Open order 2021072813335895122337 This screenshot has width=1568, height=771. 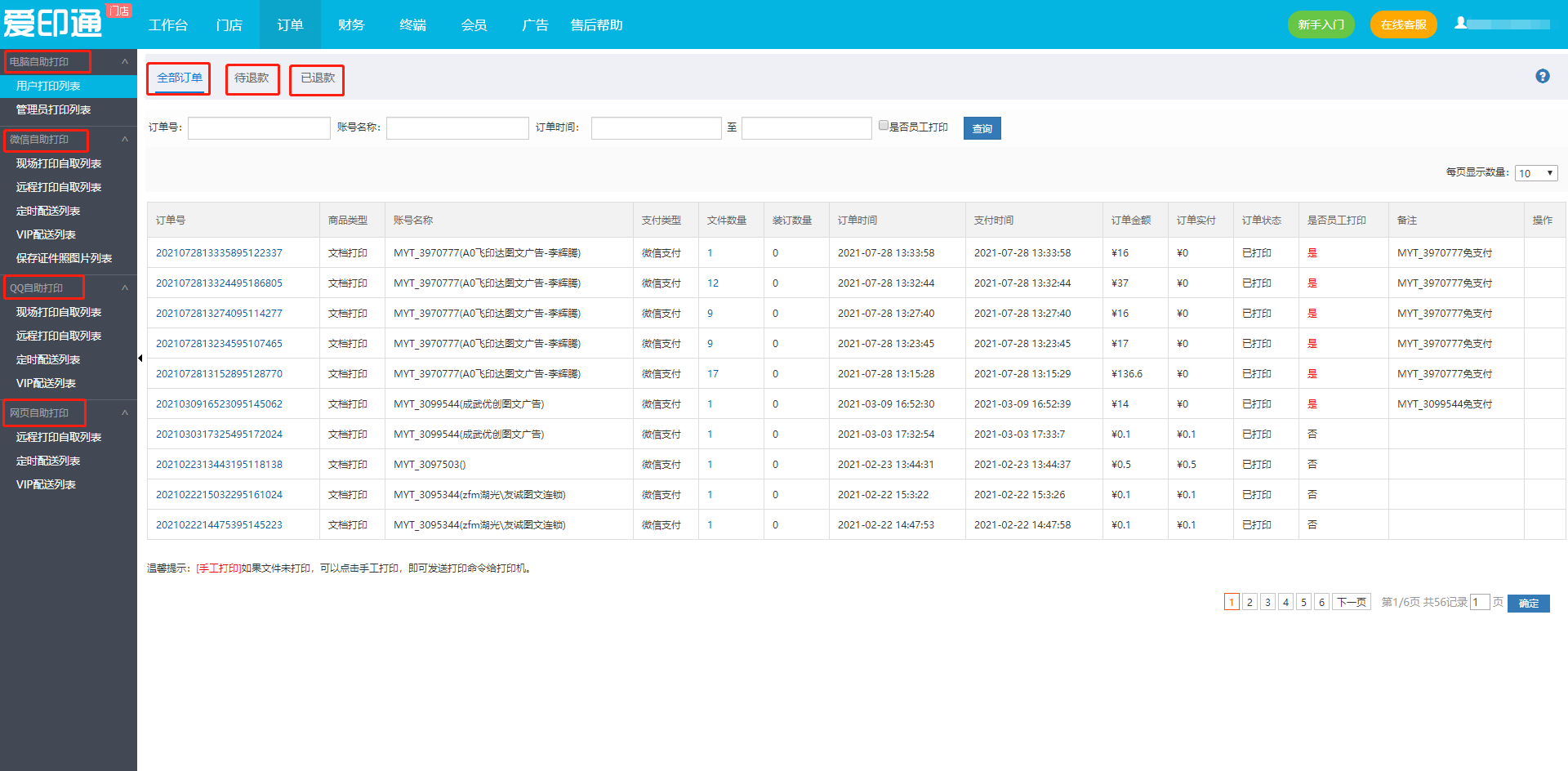219,253
